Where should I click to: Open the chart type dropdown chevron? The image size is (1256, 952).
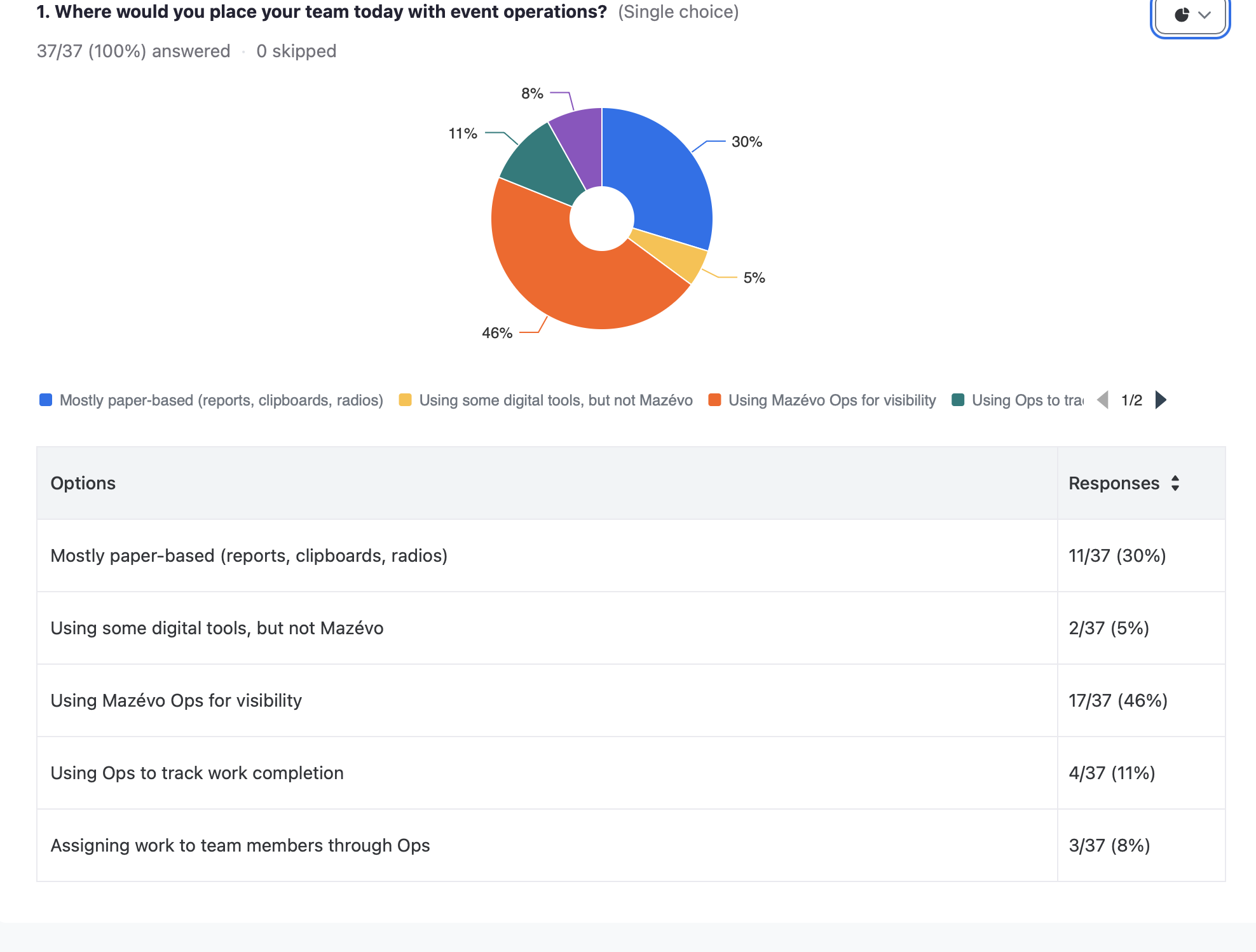[1205, 15]
